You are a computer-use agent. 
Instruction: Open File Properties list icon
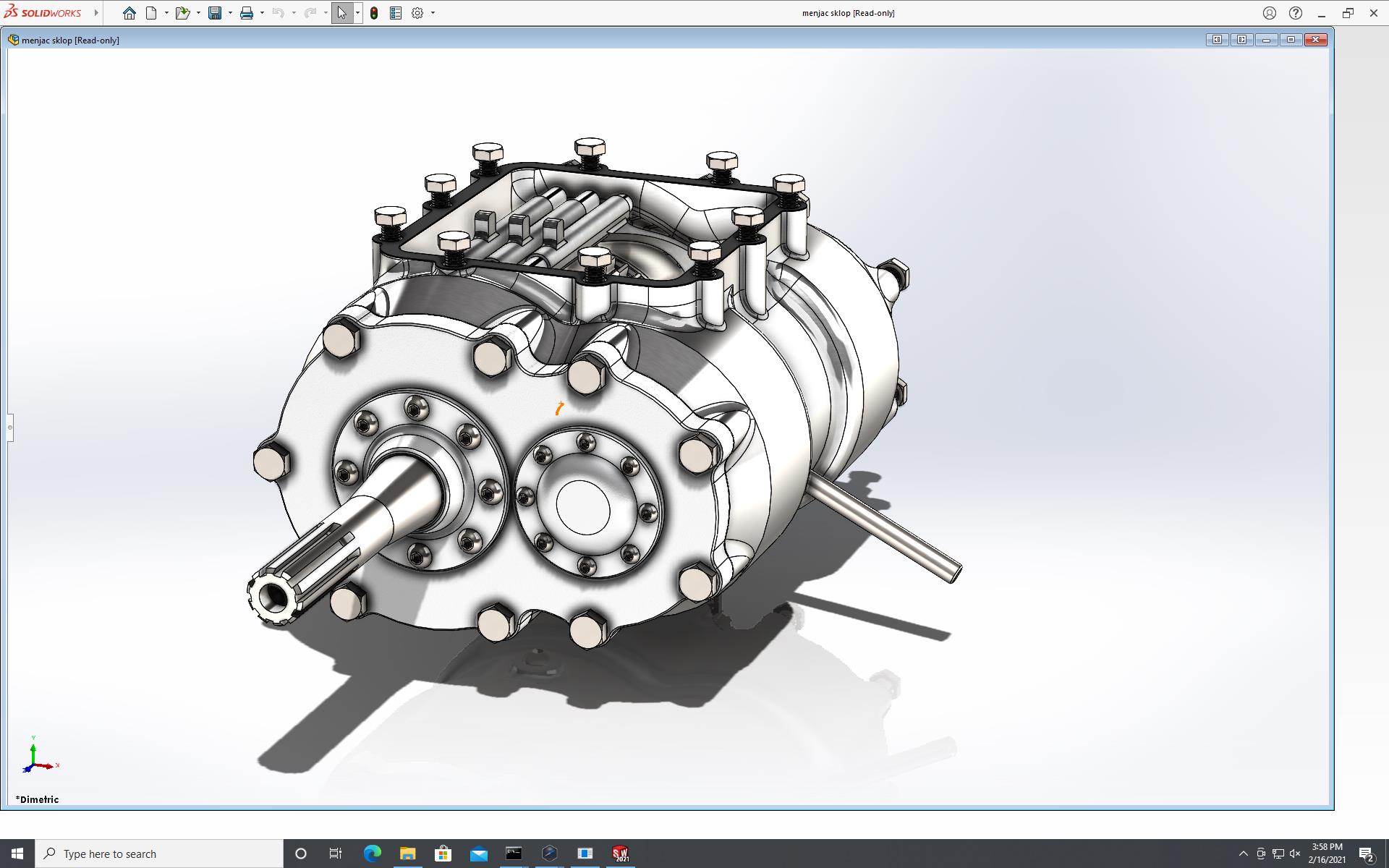pos(396,13)
